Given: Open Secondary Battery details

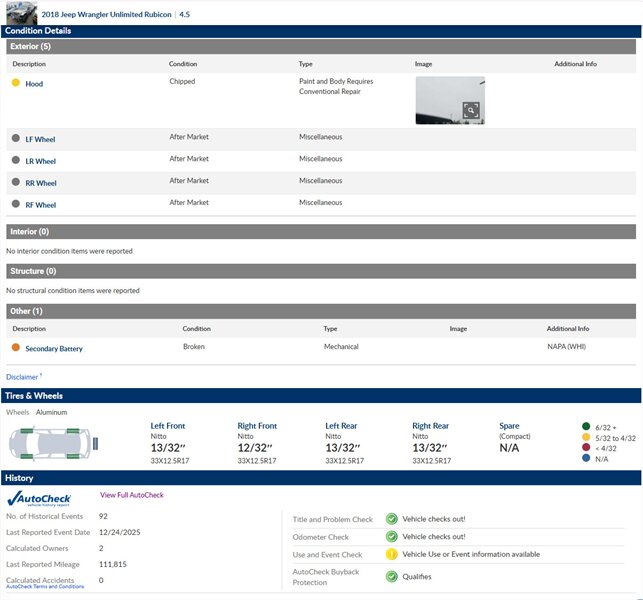Looking at the screenshot, I should (x=54, y=349).
